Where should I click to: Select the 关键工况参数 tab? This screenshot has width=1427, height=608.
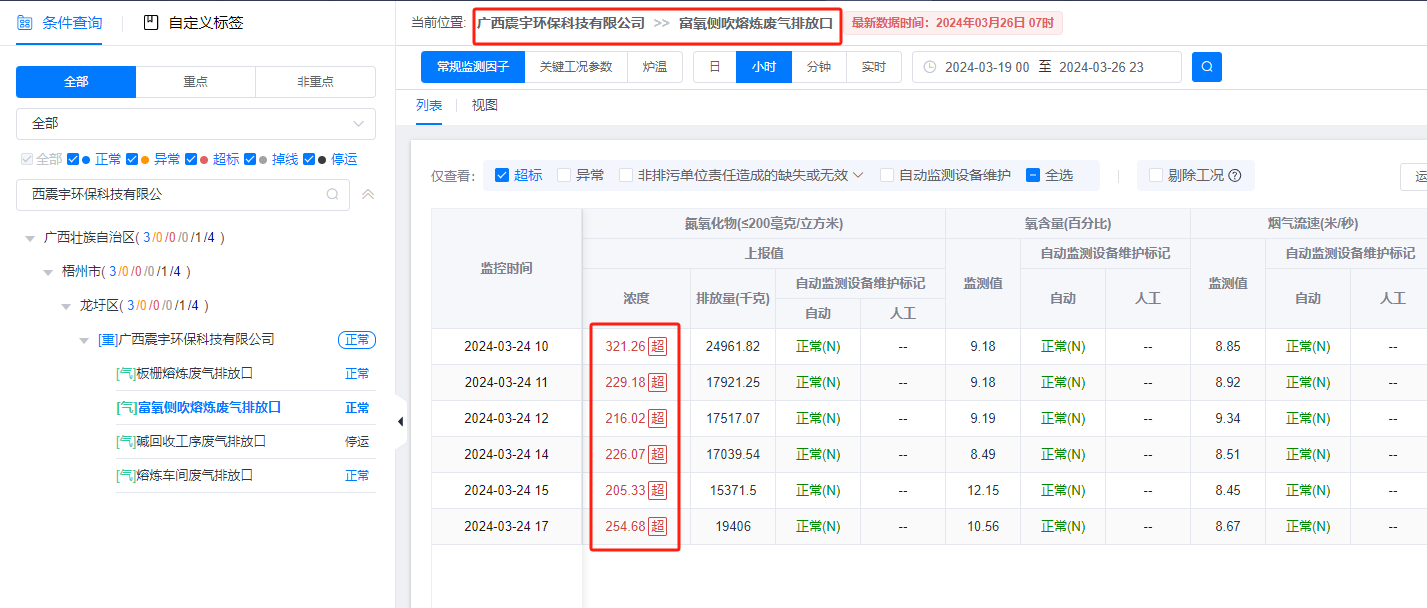(x=576, y=67)
